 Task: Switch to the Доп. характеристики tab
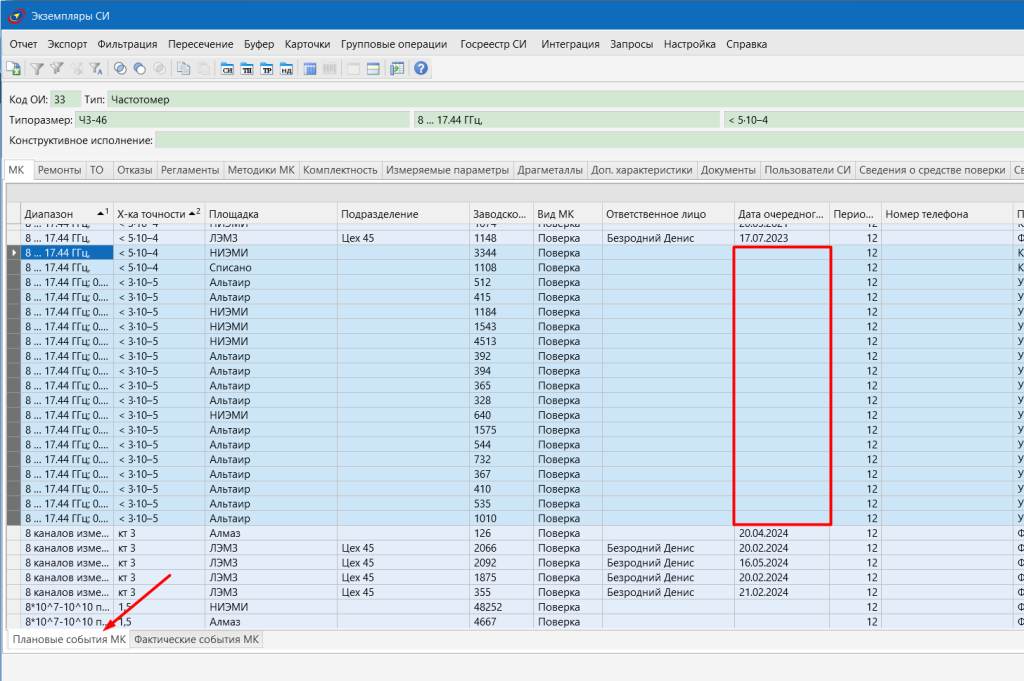642,170
